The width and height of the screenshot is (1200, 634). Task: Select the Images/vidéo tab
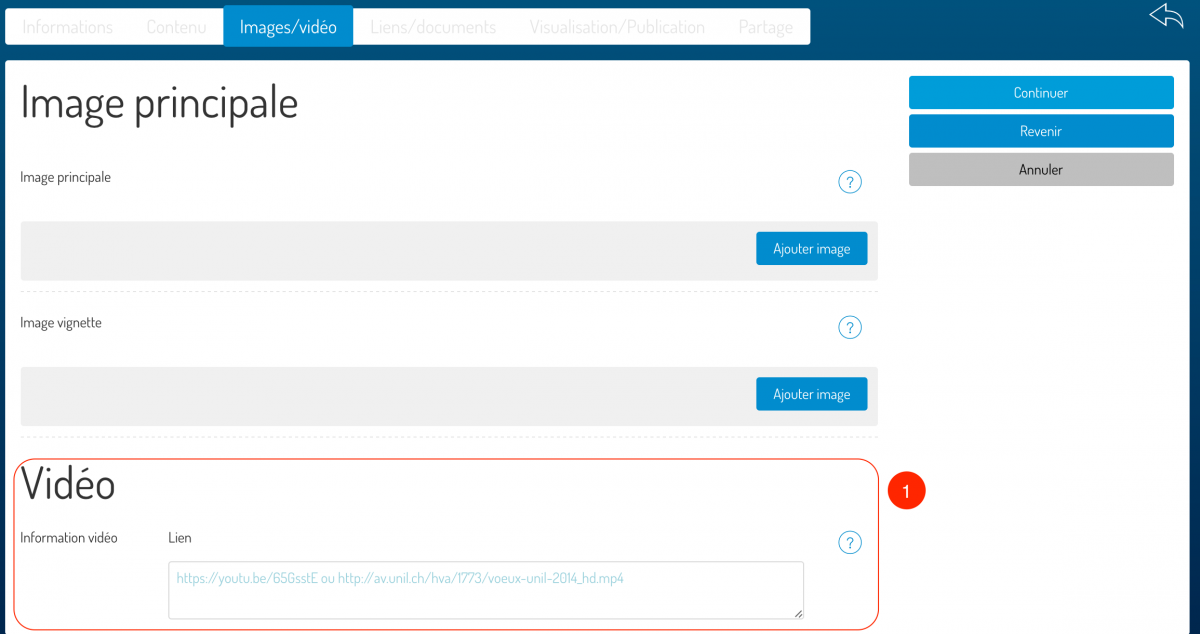288,27
